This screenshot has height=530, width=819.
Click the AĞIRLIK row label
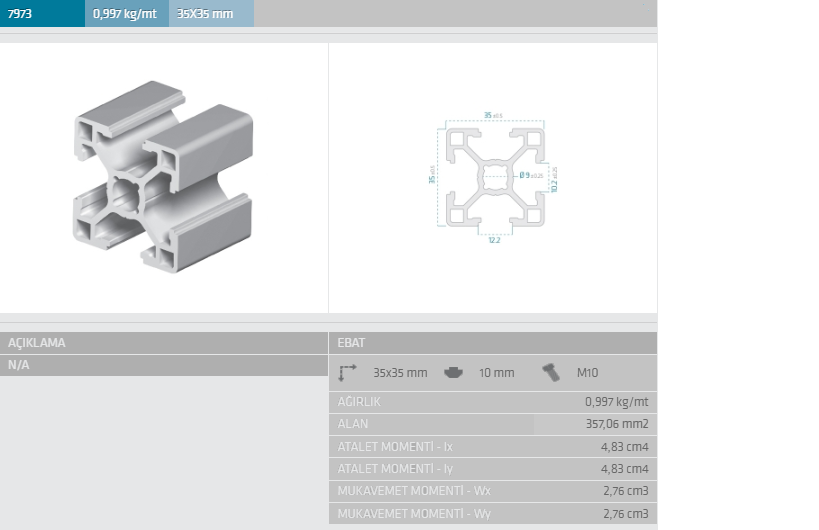359,402
